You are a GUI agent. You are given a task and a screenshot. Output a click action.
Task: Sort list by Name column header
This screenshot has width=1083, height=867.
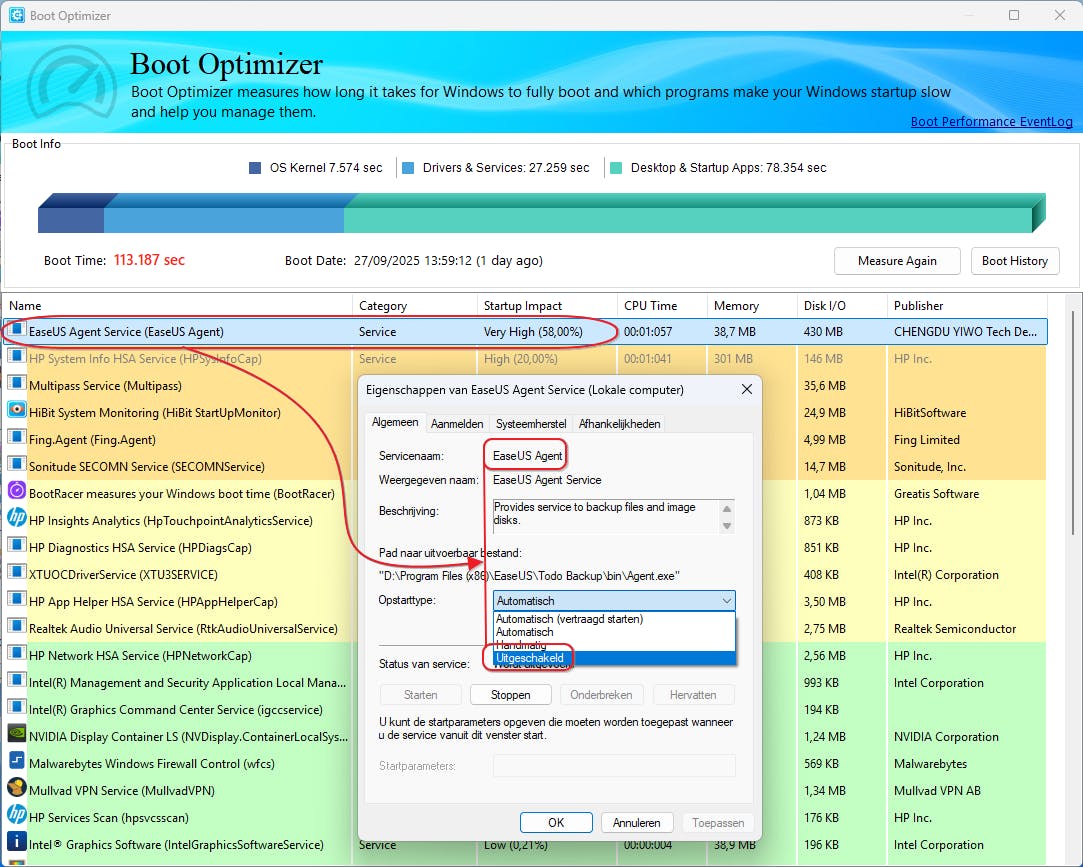click(180, 305)
